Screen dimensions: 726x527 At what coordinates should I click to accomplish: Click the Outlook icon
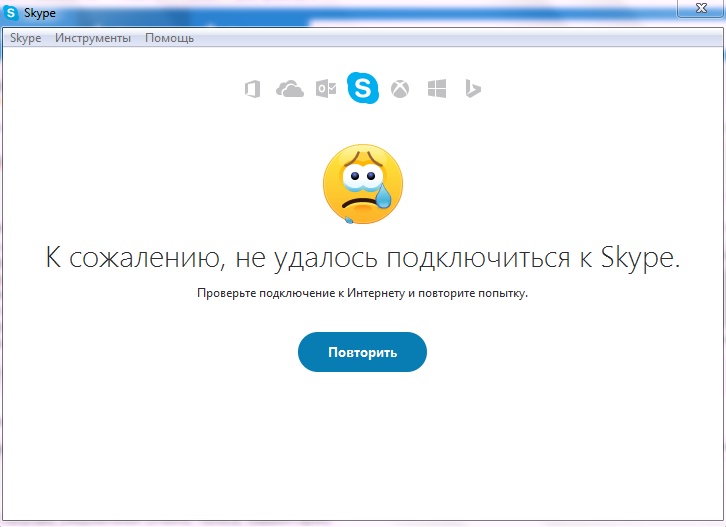326,88
